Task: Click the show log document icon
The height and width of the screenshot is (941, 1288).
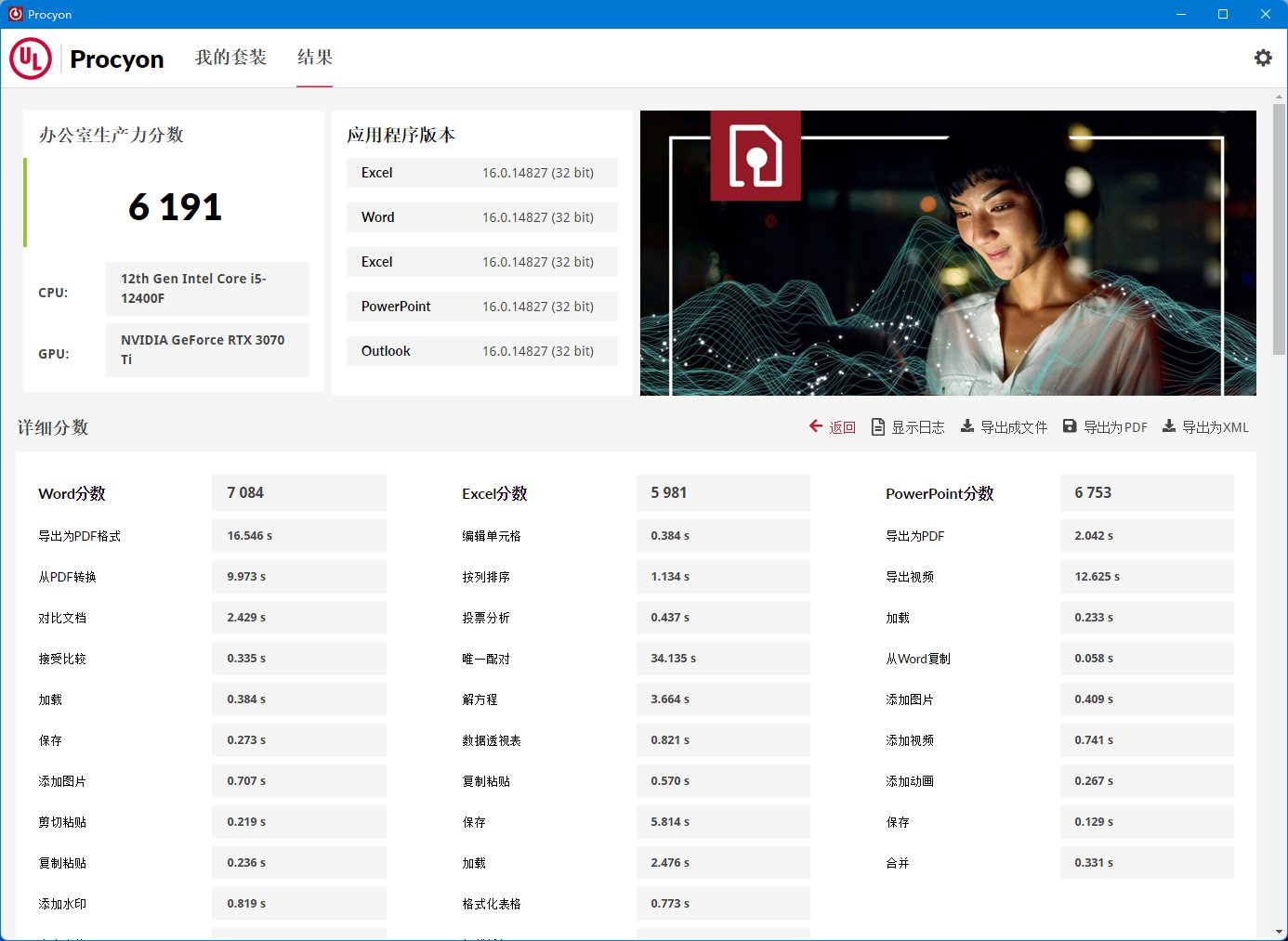Action: (x=877, y=426)
